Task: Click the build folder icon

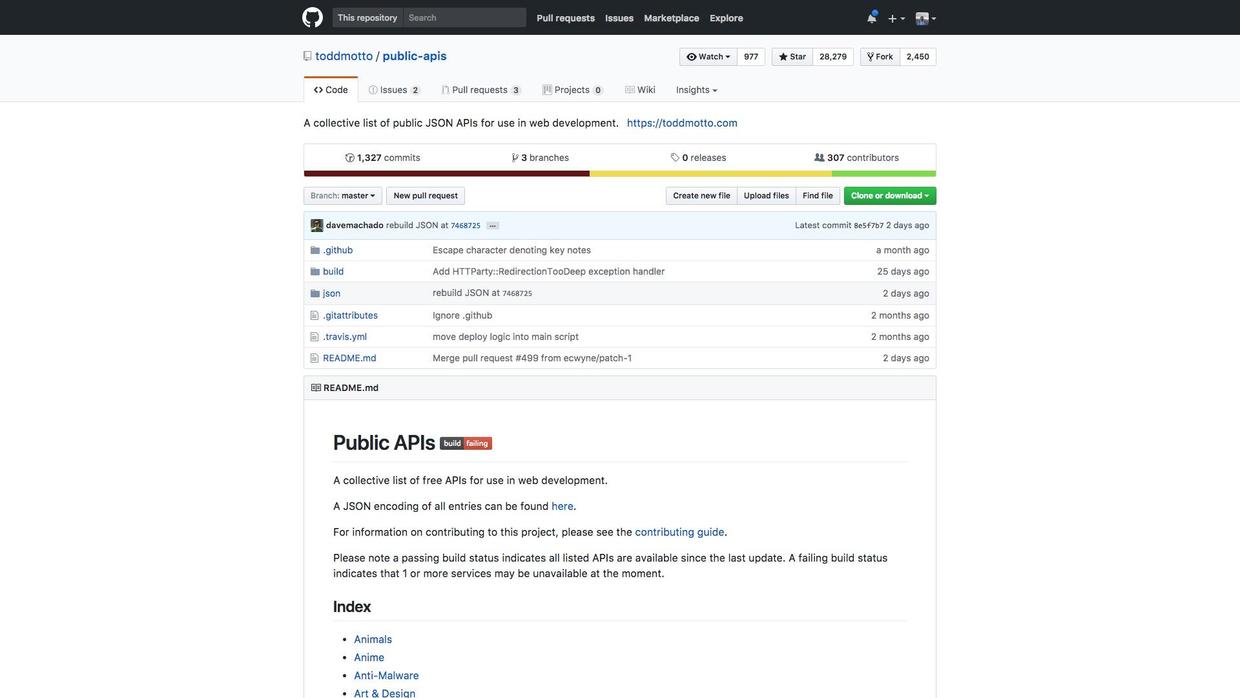Action: tap(315, 272)
